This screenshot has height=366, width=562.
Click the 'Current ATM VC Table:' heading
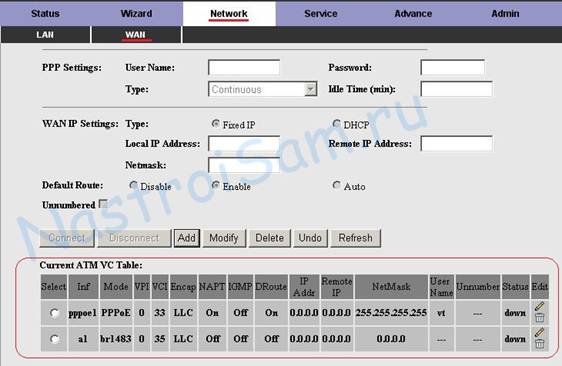point(91,265)
